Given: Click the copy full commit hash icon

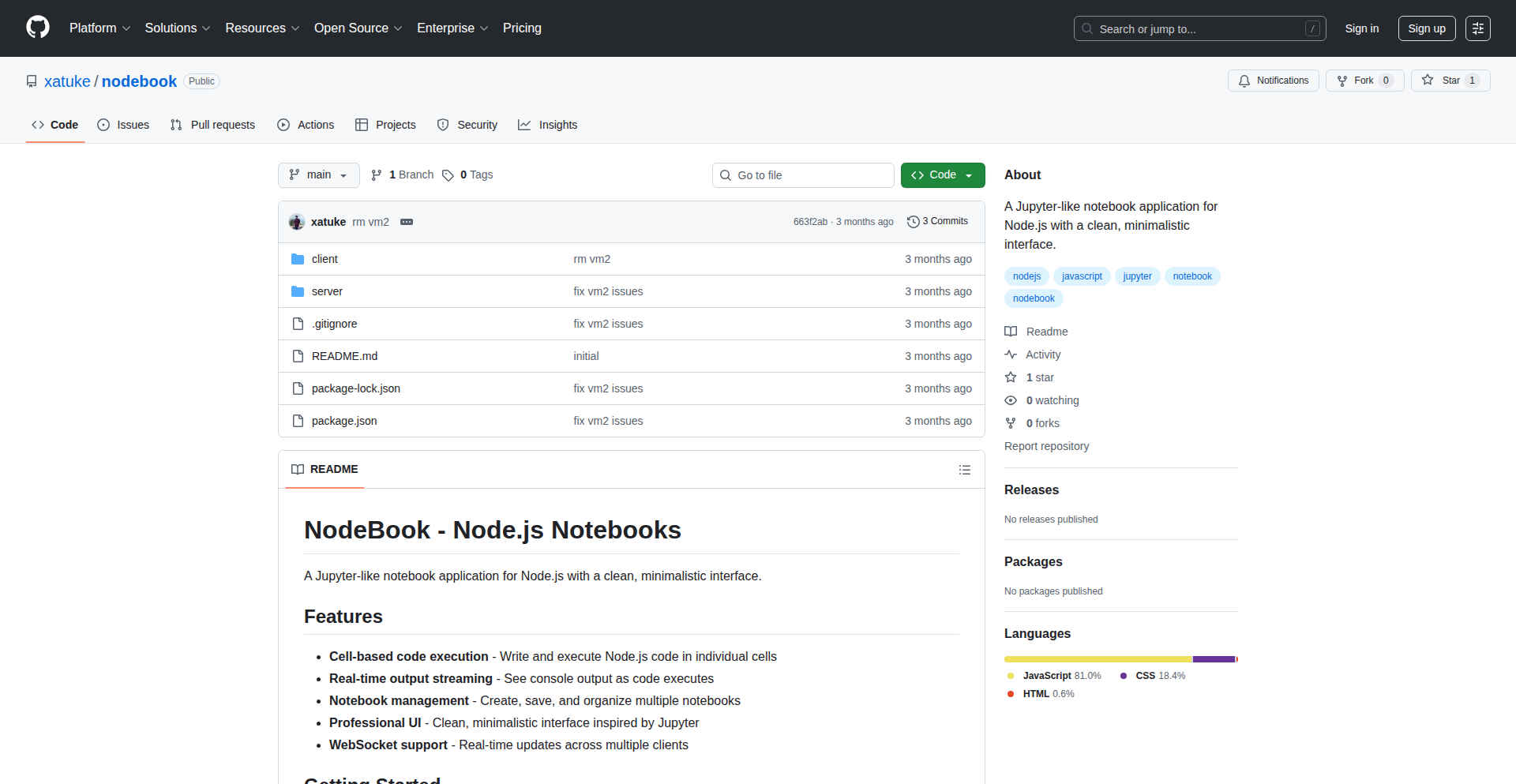Looking at the screenshot, I should coord(407,222).
